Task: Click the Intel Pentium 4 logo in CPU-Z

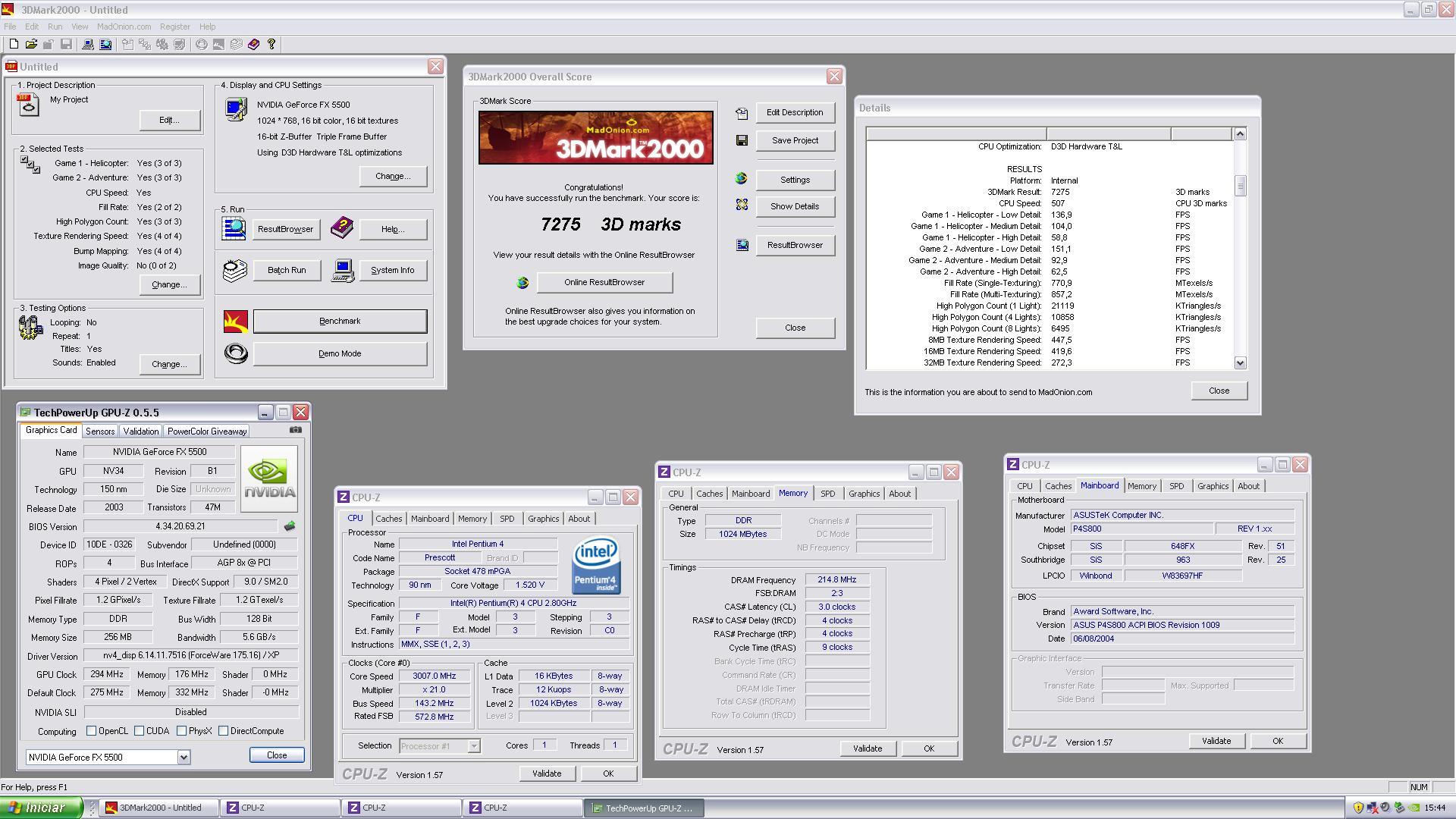Action: click(x=596, y=566)
